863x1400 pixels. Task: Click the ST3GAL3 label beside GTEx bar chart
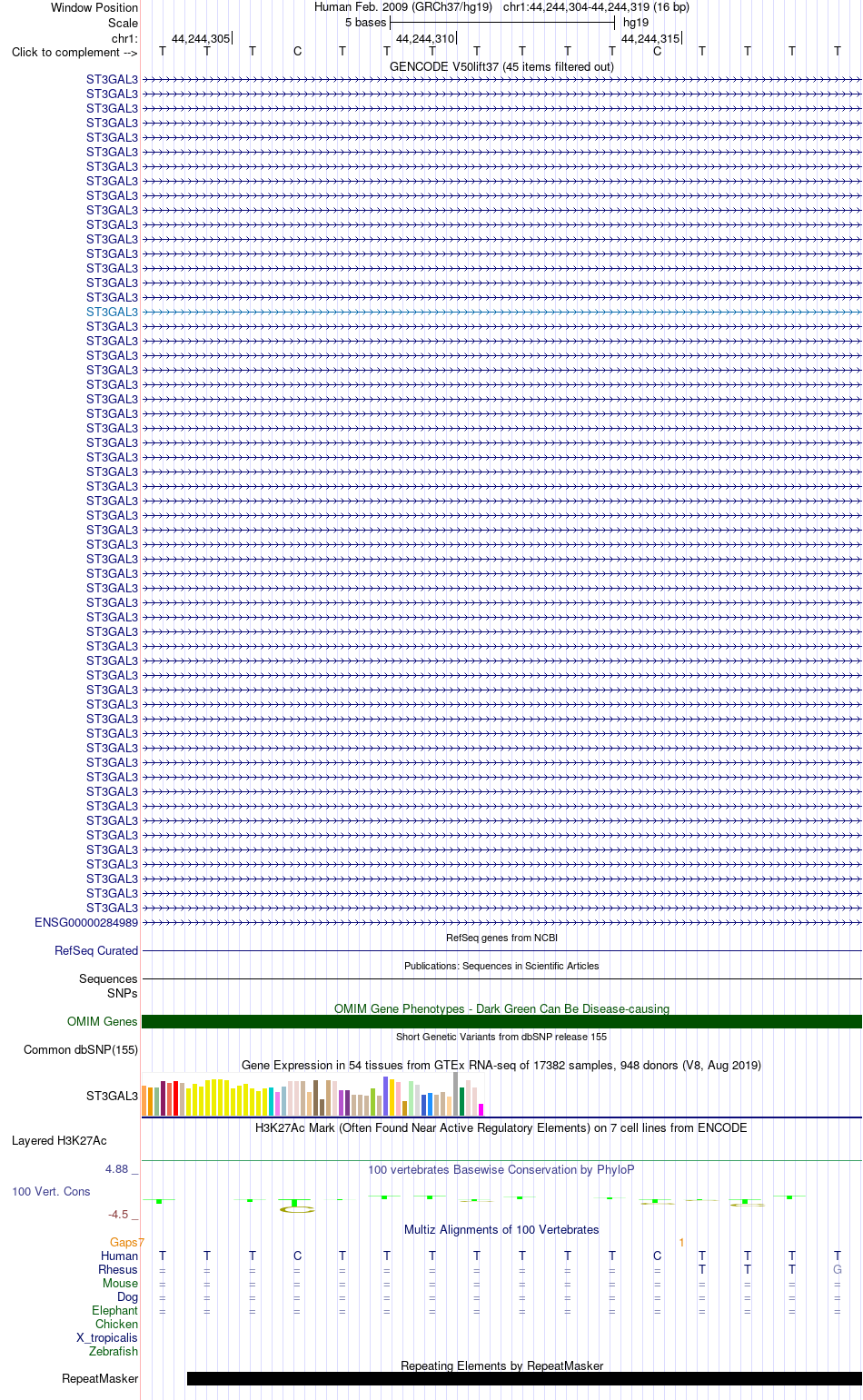113,1096
